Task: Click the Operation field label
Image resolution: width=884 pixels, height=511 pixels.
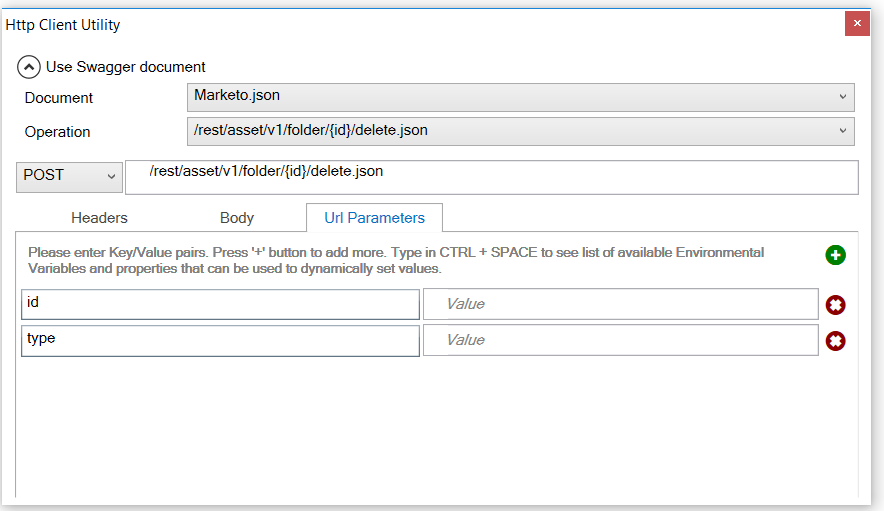Action: point(57,132)
